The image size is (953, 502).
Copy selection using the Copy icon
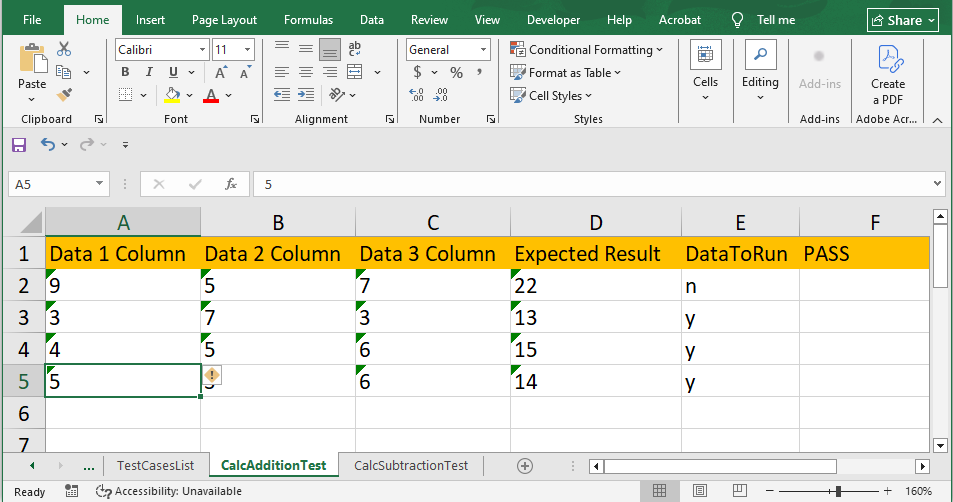tap(63, 72)
